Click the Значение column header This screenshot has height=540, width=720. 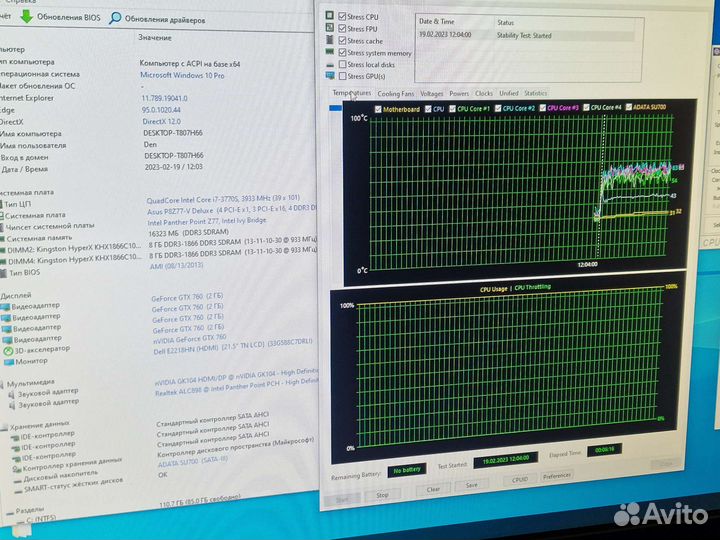click(x=155, y=38)
